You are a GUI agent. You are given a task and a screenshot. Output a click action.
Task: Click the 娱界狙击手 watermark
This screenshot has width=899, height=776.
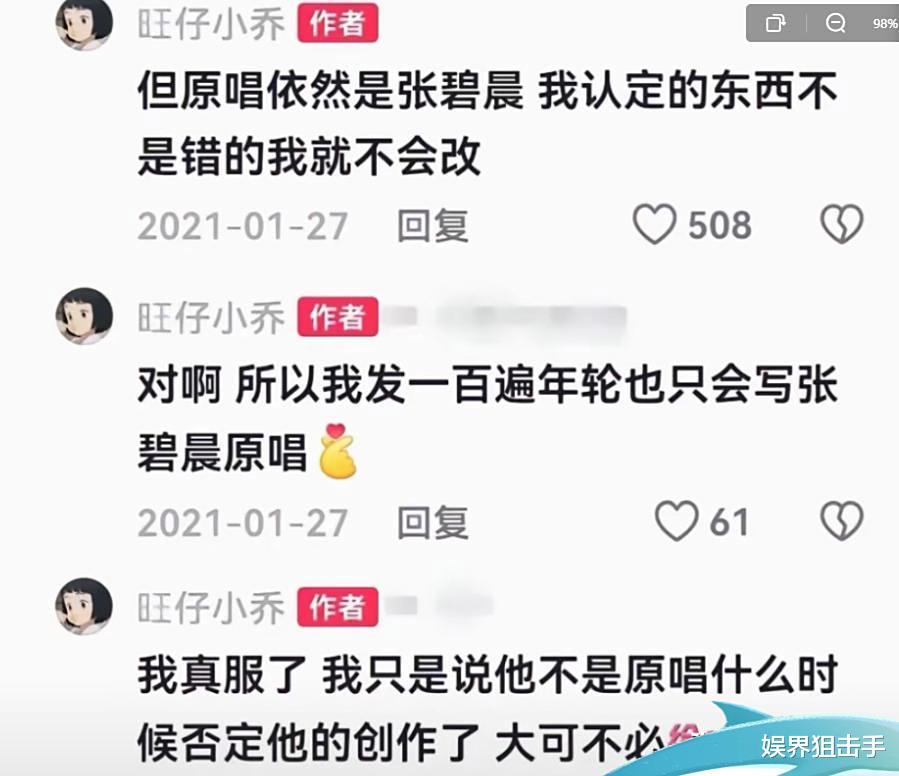tap(823, 746)
